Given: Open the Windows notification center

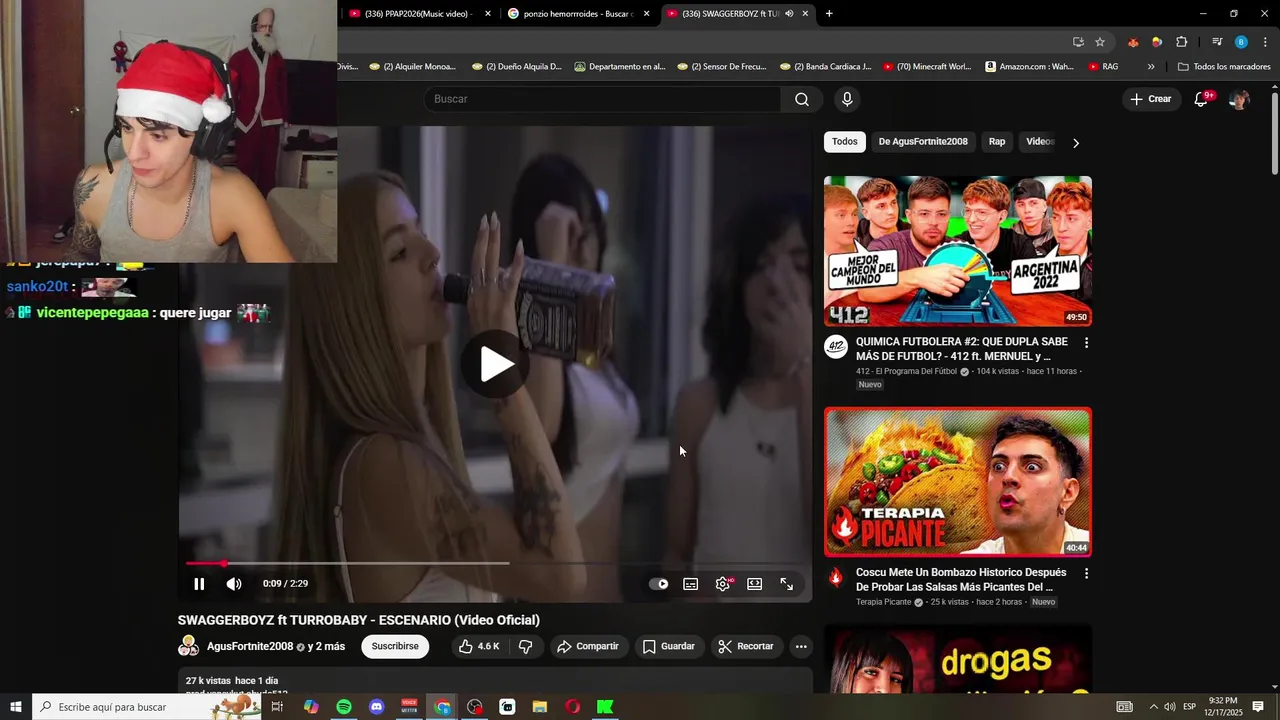Looking at the screenshot, I should (1258, 707).
